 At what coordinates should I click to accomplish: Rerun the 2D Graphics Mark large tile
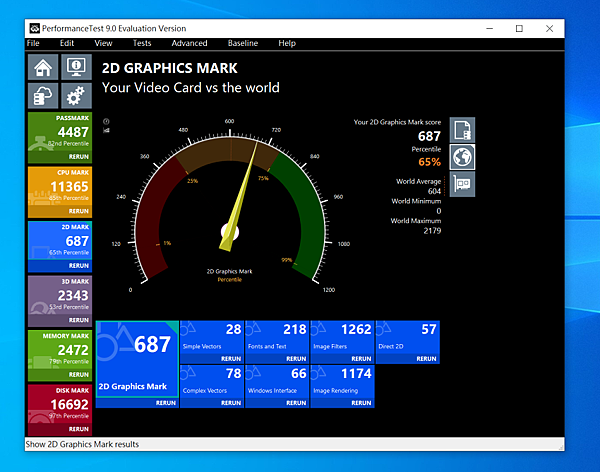point(165,403)
